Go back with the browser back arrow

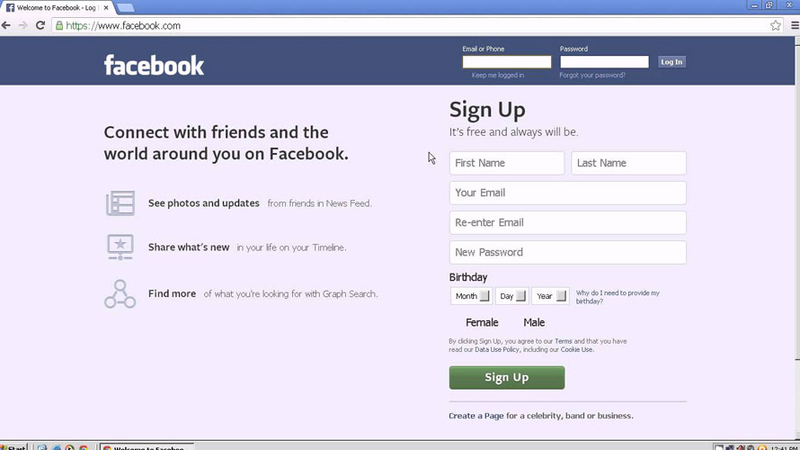click(x=6, y=26)
